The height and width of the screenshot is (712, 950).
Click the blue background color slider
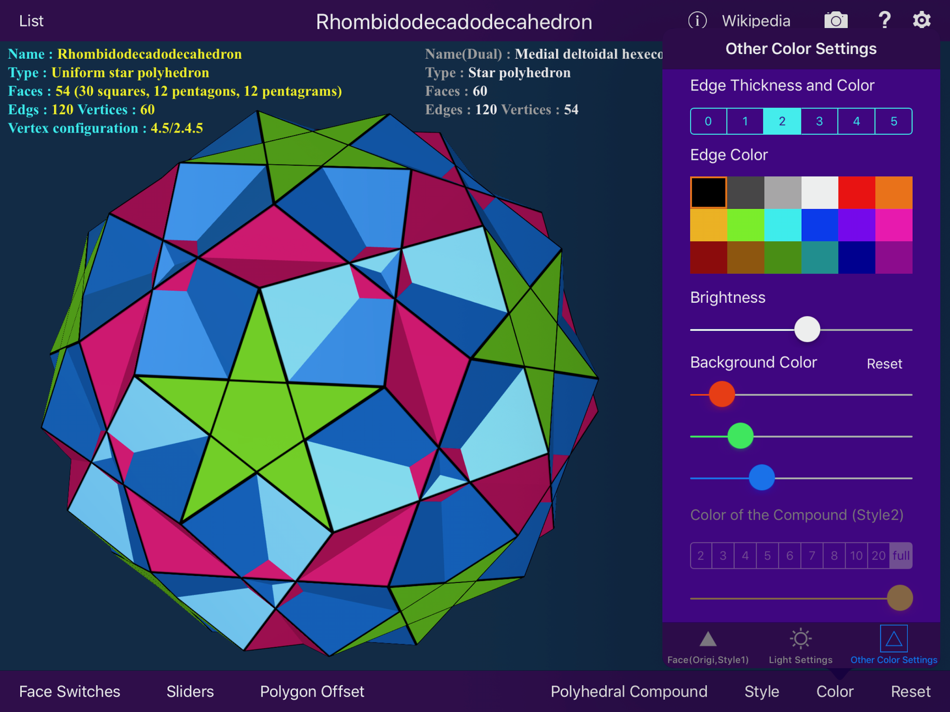tap(762, 477)
